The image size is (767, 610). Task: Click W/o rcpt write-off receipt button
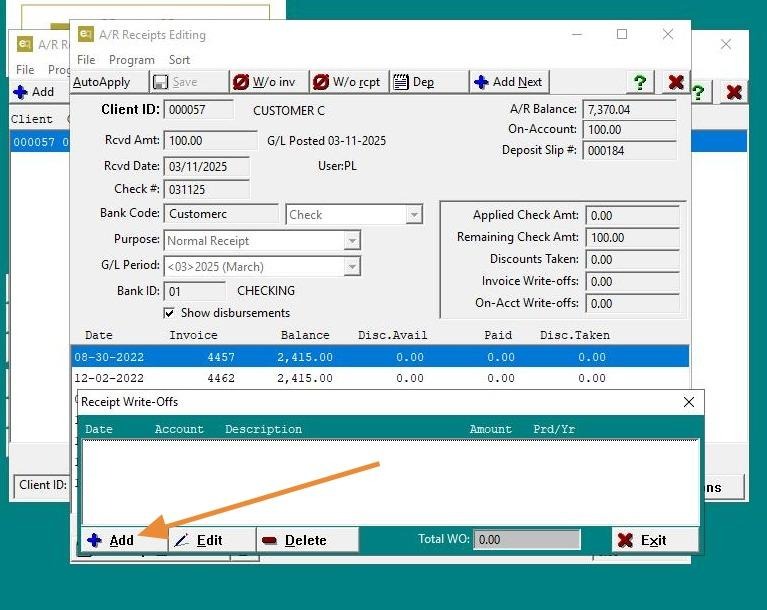click(x=349, y=82)
